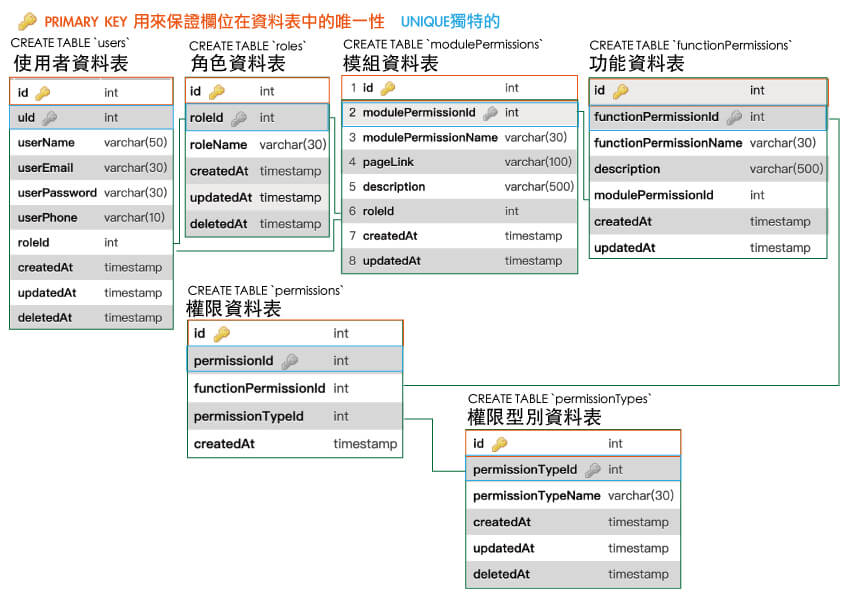Image resolution: width=842 pixels, height=595 pixels.
Task: Click the gold key beside id in users table
Action: pyautogui.click(x=42, y=93)
